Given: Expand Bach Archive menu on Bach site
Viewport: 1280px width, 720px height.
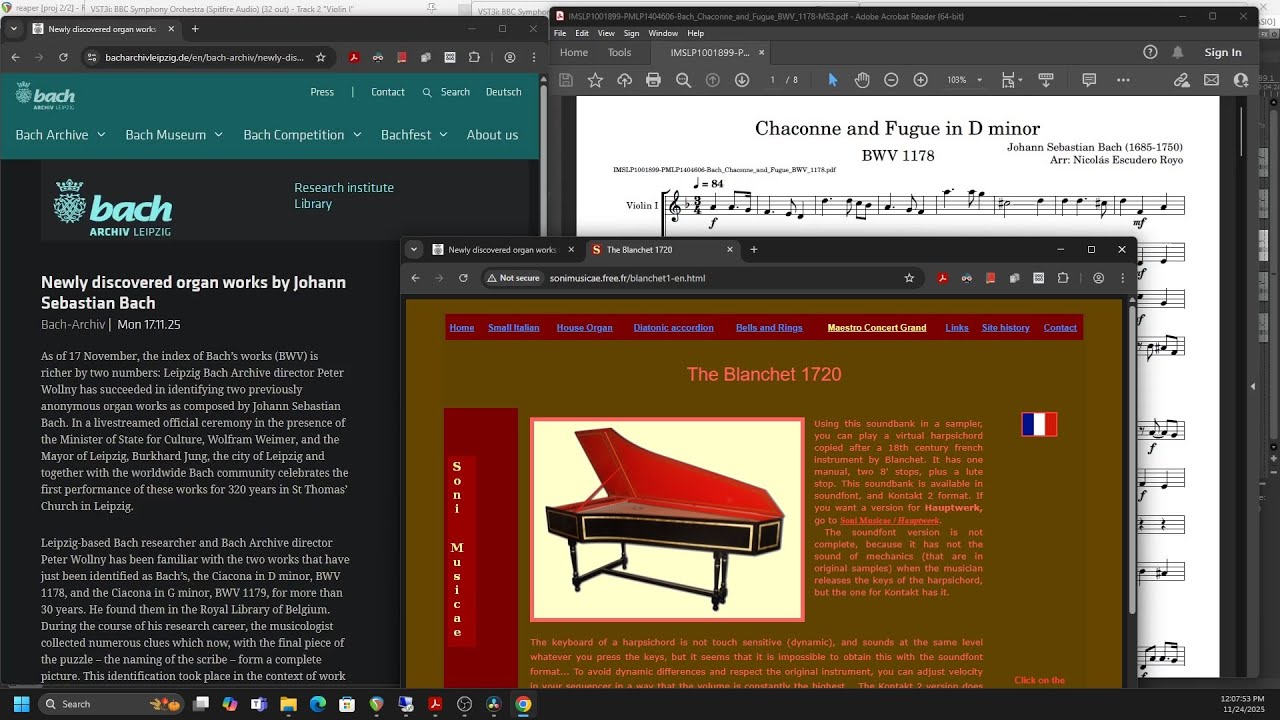Looking at the screenshot, I should 59,135.
